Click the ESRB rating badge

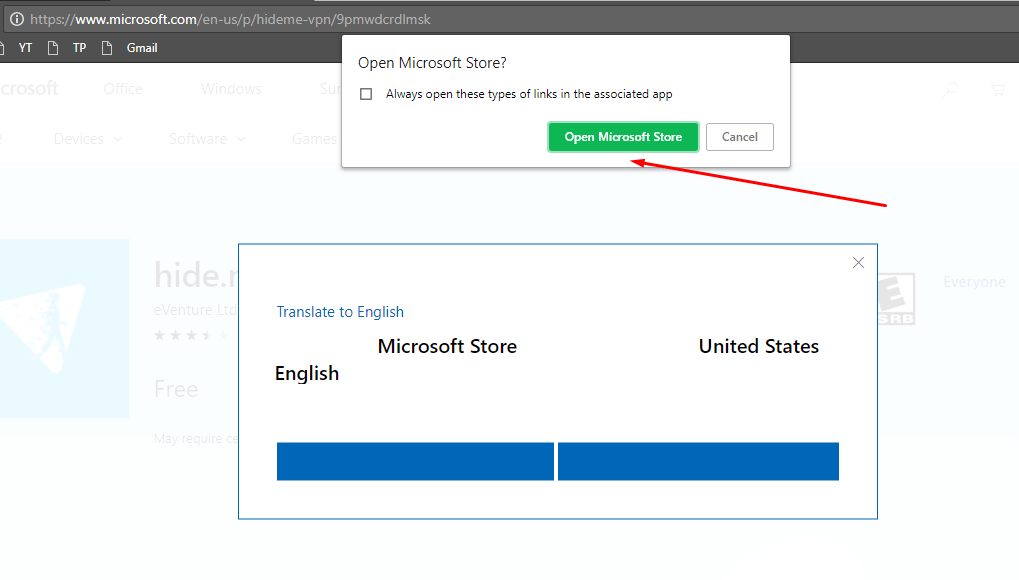pyautogui.click(x=896, y=299)
